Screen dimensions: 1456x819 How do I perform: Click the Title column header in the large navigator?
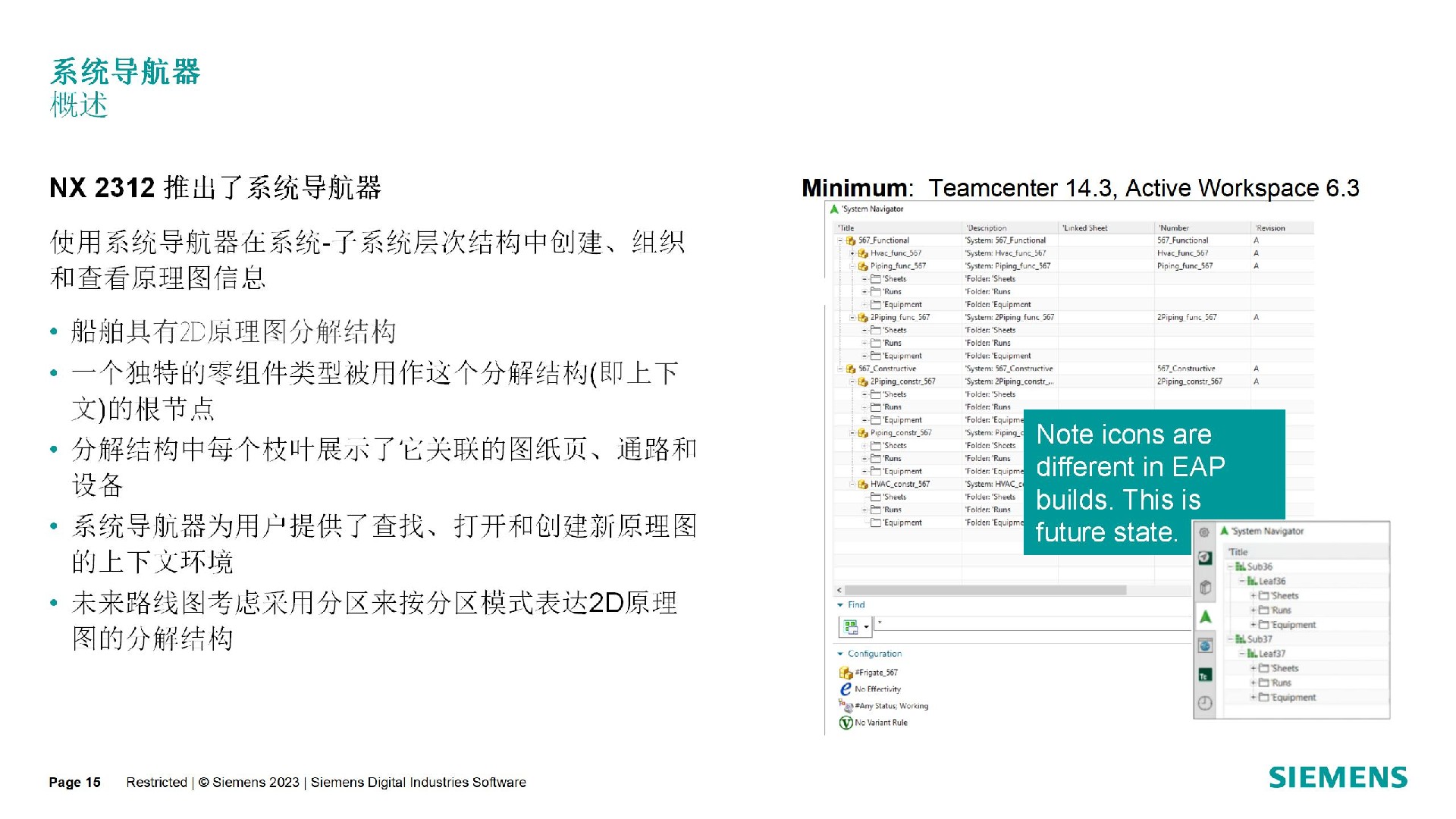(898, 228)
